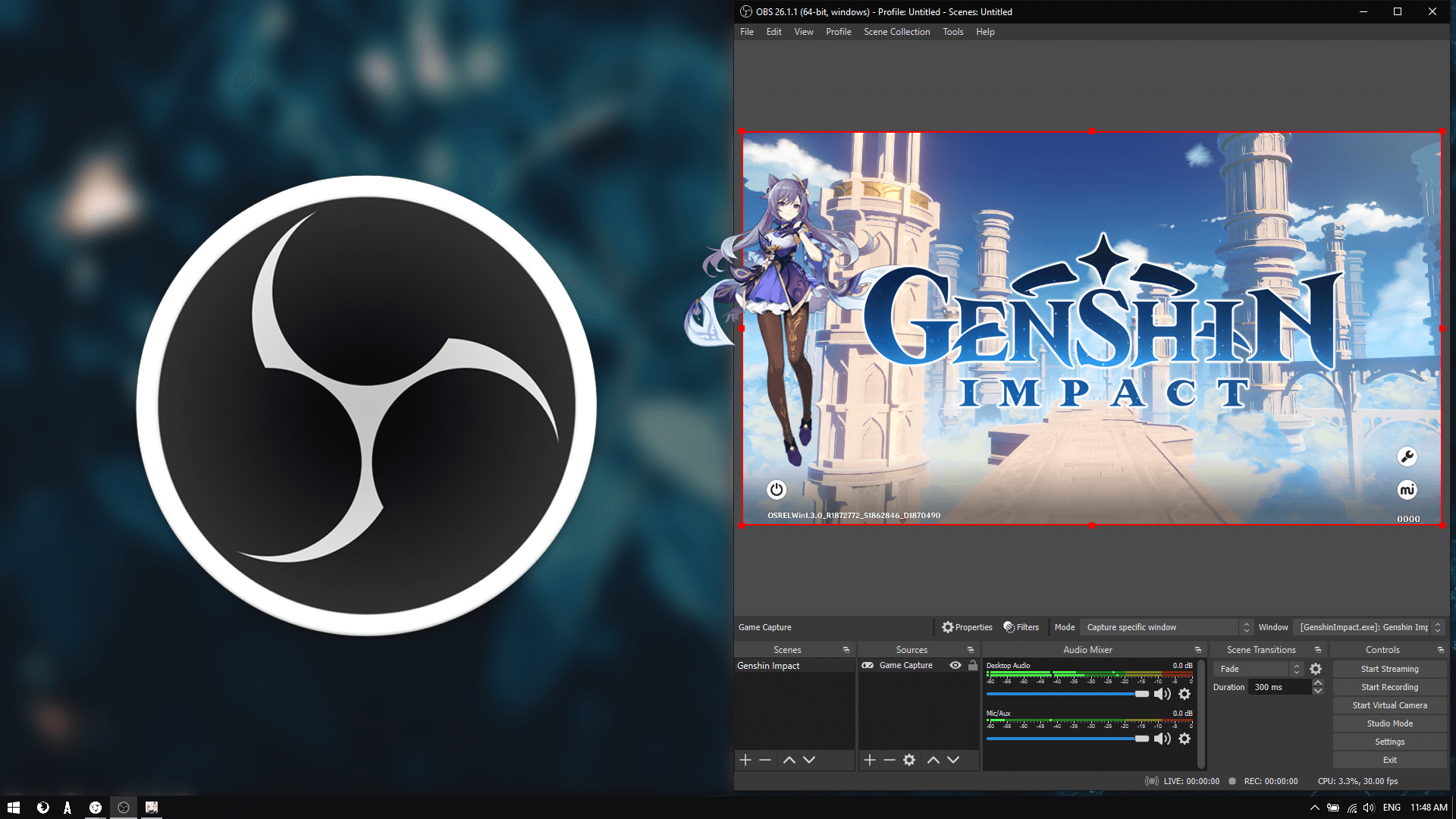Viewport: 1456px width, 819px height.
Task: Click the Desktop Audio 0.0 dB level readout
Action: 1182,665
